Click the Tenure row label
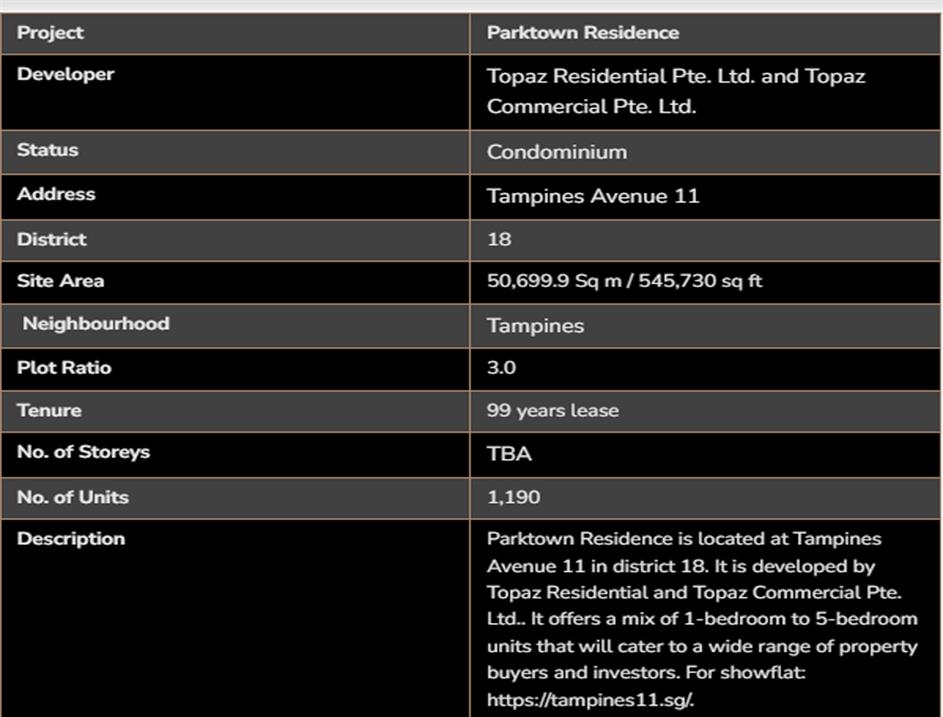943x717 pixels. click(49, 410)
